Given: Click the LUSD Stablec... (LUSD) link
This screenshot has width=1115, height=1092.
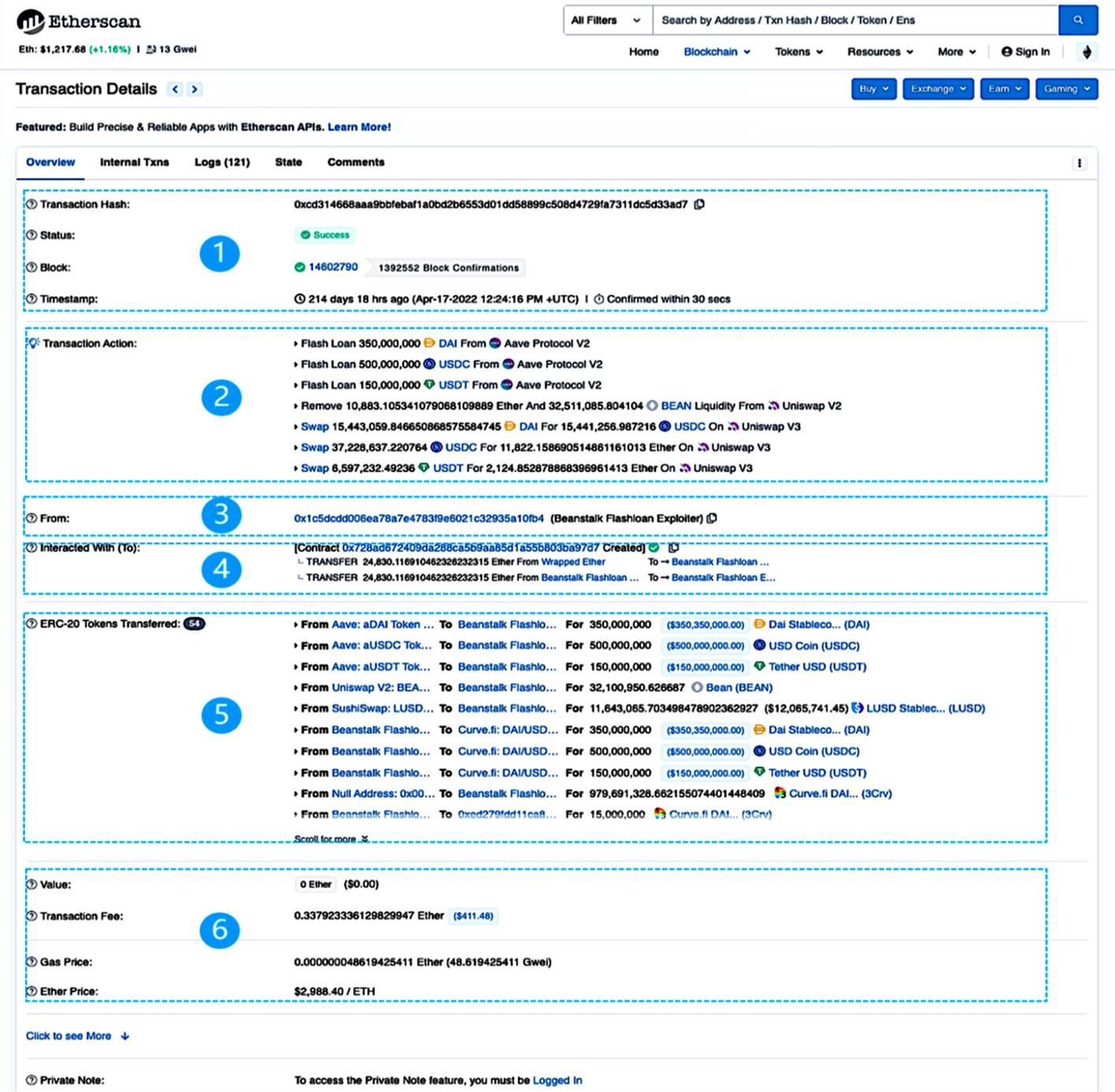Looking at the screenshot, I should click(925, 709).
